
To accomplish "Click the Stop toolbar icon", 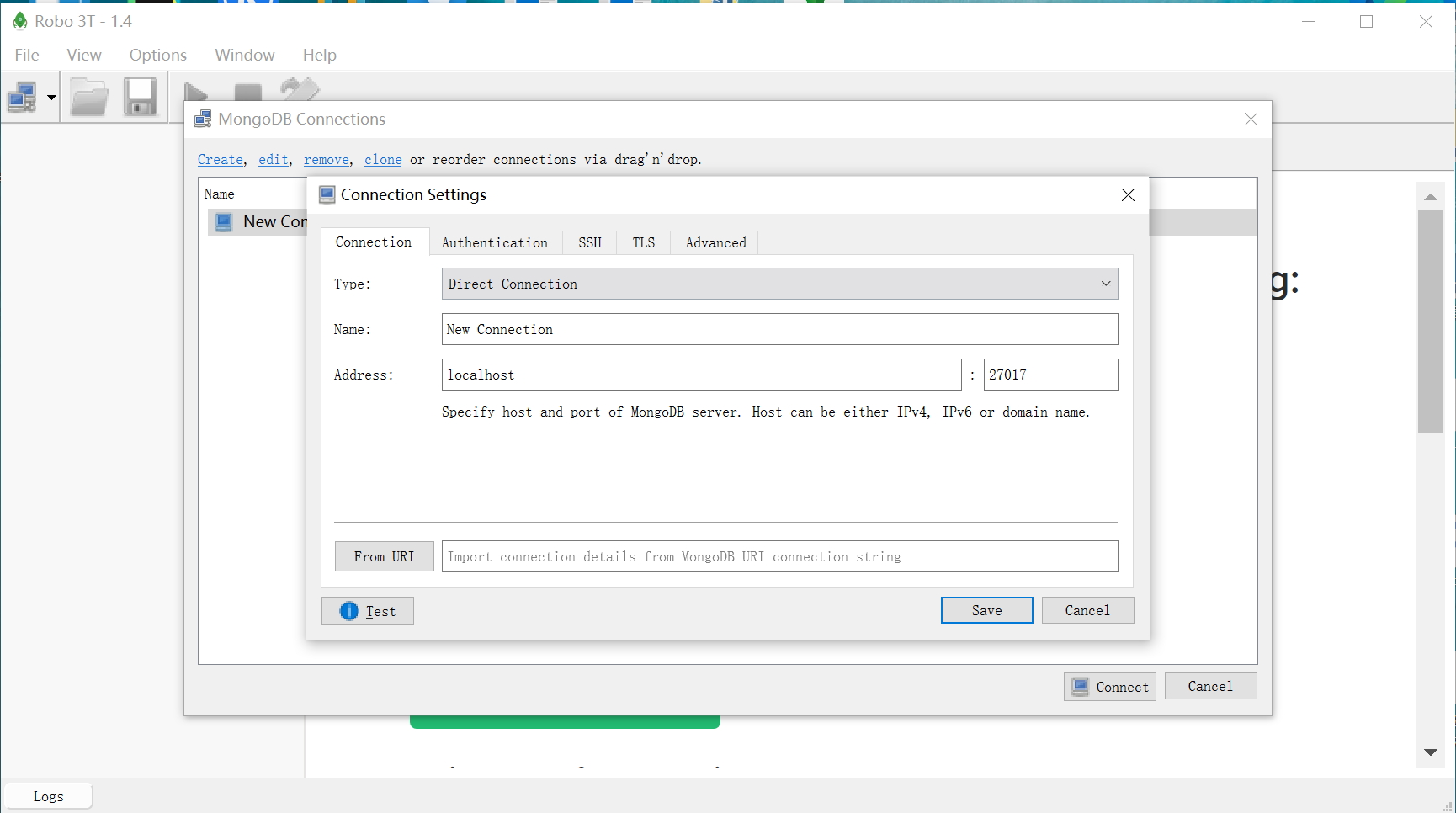I will click(x=248, y=92).
